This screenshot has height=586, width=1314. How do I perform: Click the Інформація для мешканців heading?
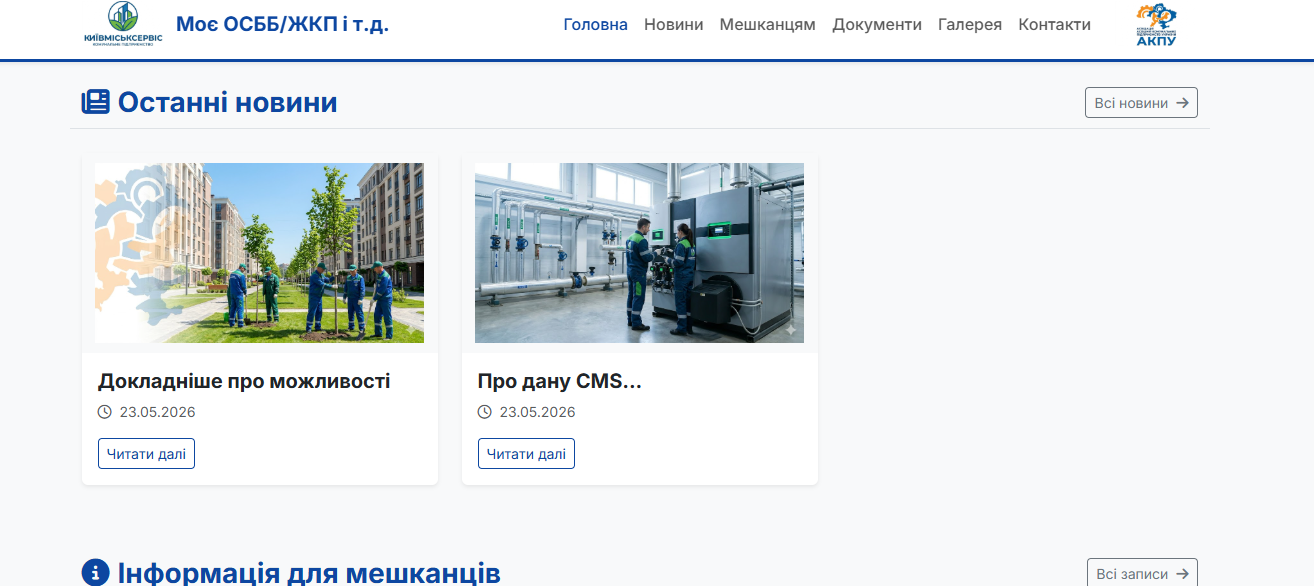(309, 573)
